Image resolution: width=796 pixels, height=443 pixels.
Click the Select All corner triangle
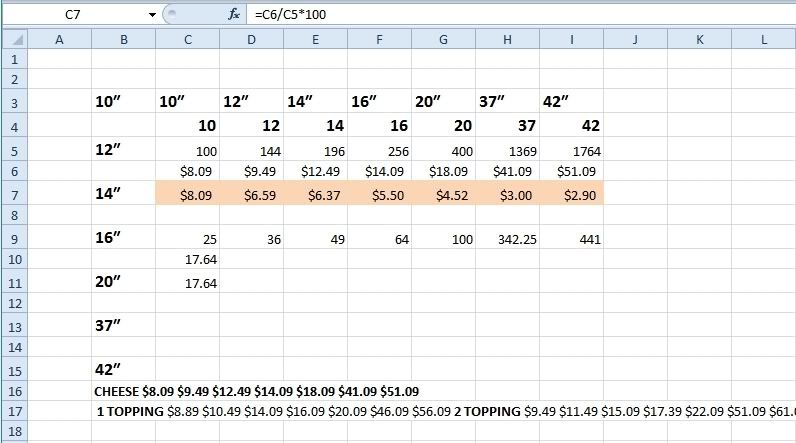pyautogui.click(x=13, y=39)
